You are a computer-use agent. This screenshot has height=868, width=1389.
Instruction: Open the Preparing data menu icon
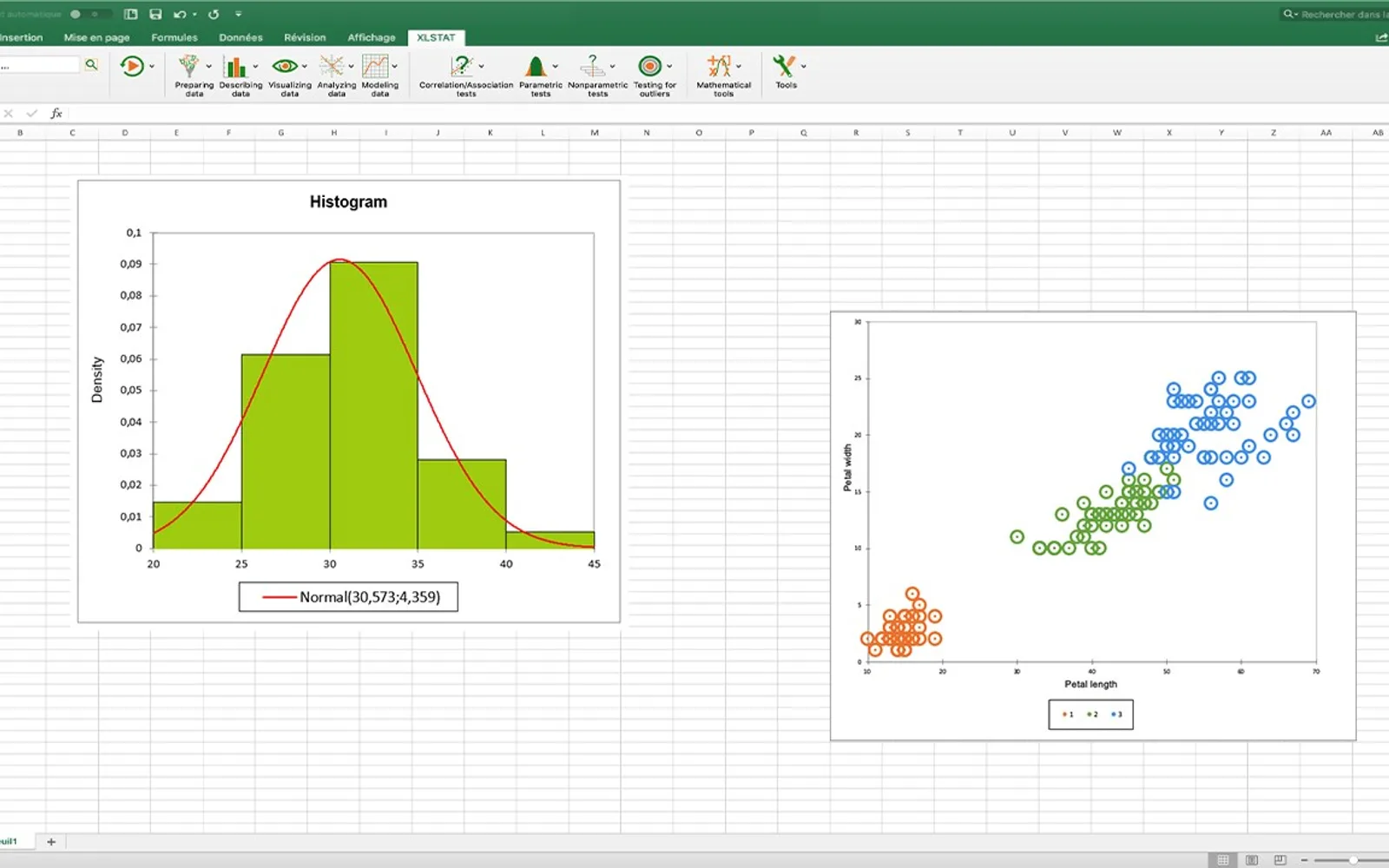point(188,67)
